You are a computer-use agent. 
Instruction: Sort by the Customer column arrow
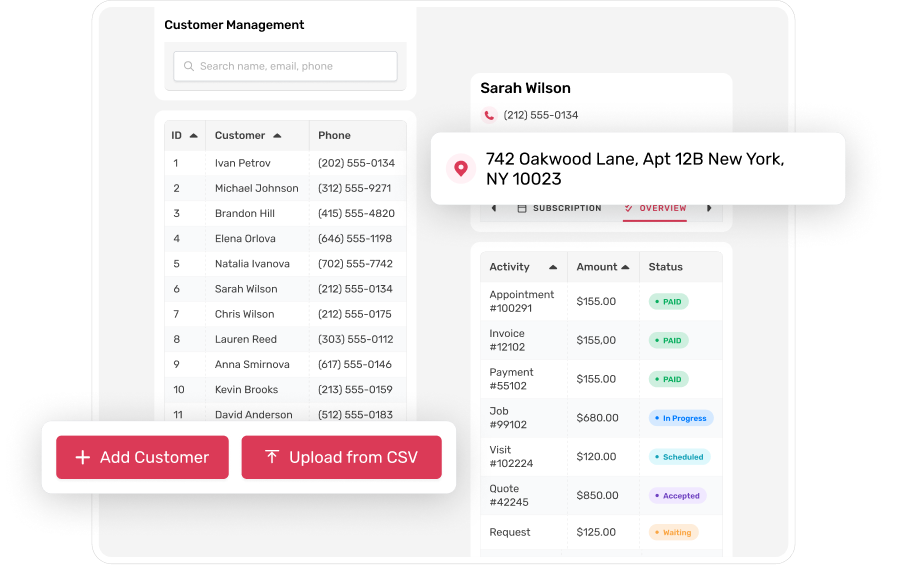click(x=277, y=136)
